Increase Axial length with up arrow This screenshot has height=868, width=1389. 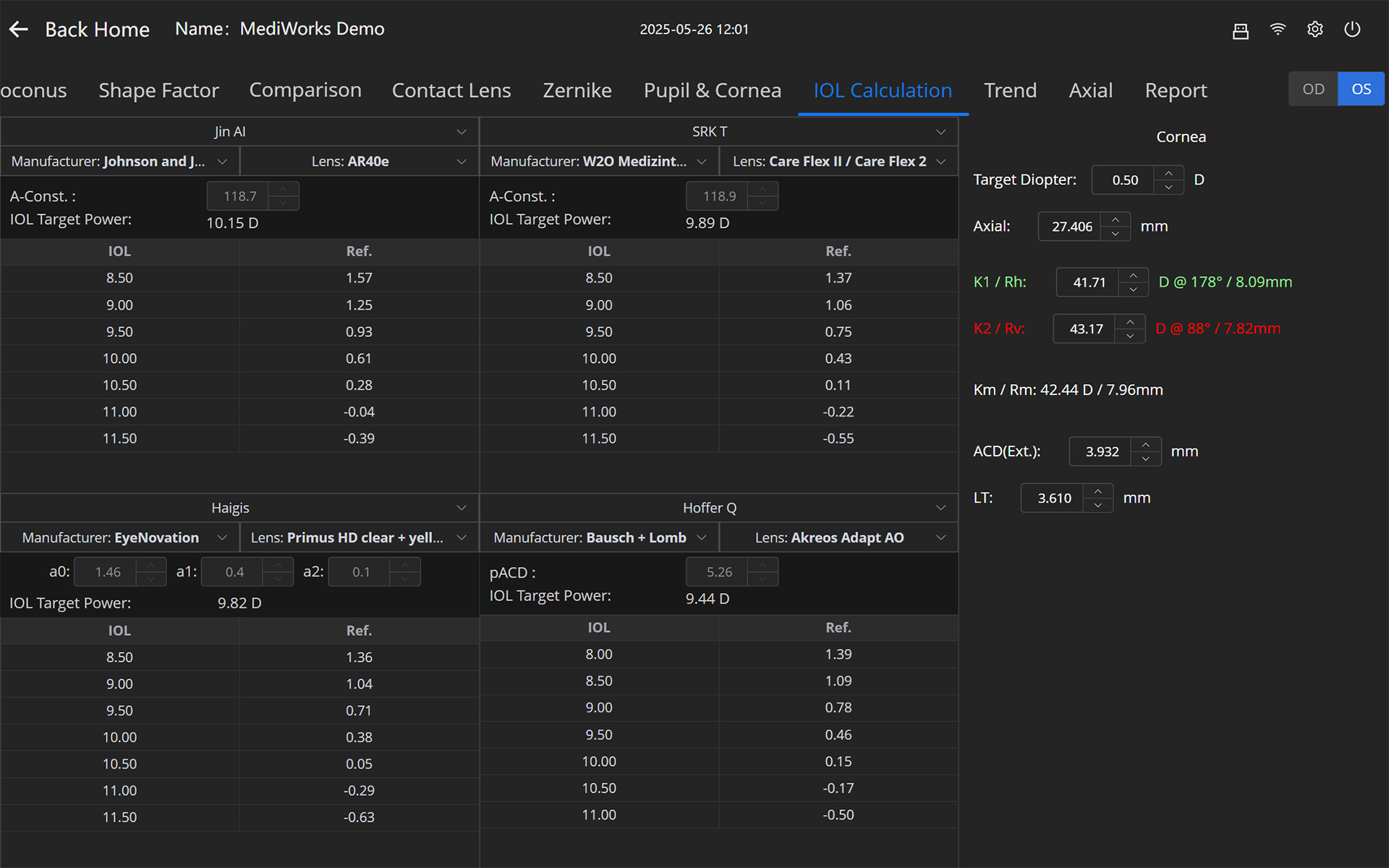[x=1116, y=219]
